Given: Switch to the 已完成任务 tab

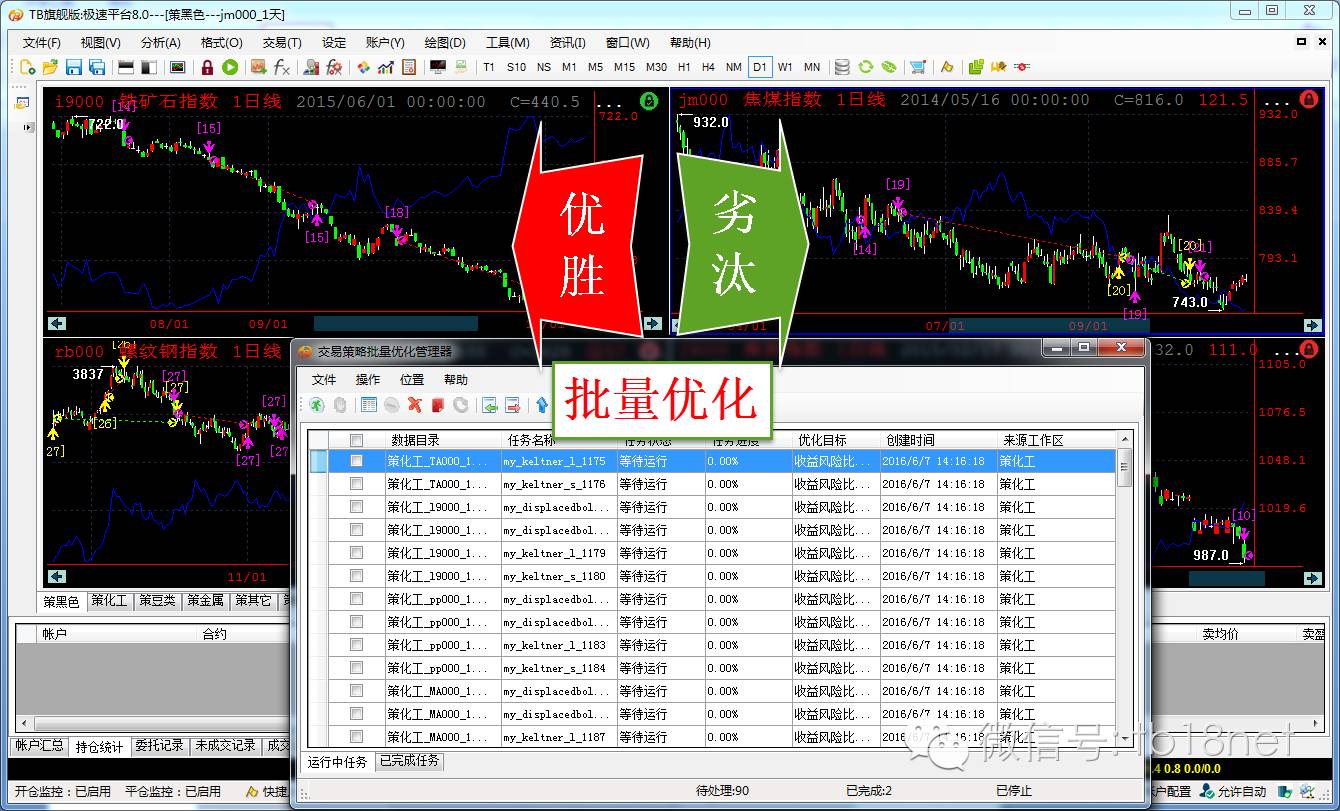Looking at the screenshot, I should coord(409,761).
